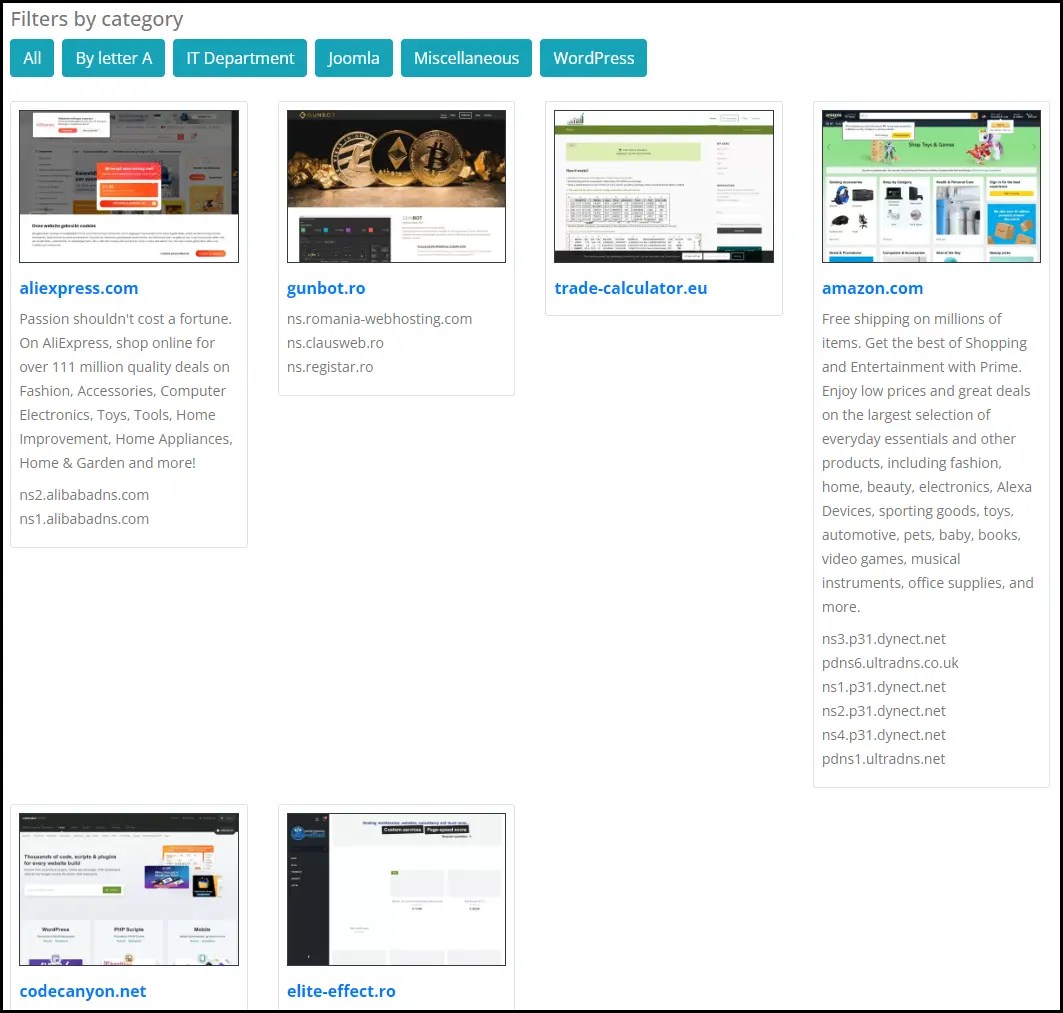This screenshot has height=1013, width=1063.
Task: Open the elite-effect.ro screenshot thumbnail
Action: [396, 889]
